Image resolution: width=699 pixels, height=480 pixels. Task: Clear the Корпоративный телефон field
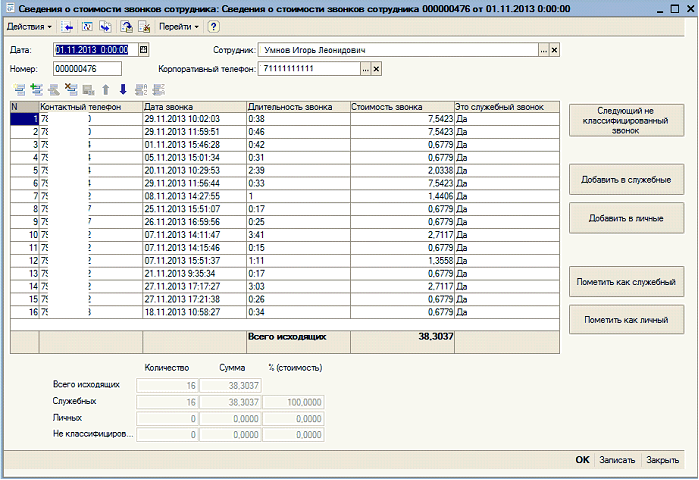pyautogui.click(x=376, y=69)
